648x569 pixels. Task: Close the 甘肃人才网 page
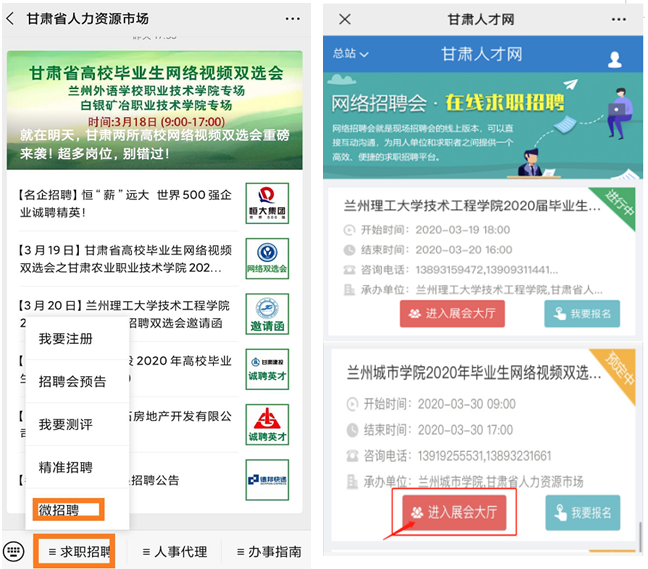(x=345, y=19)
